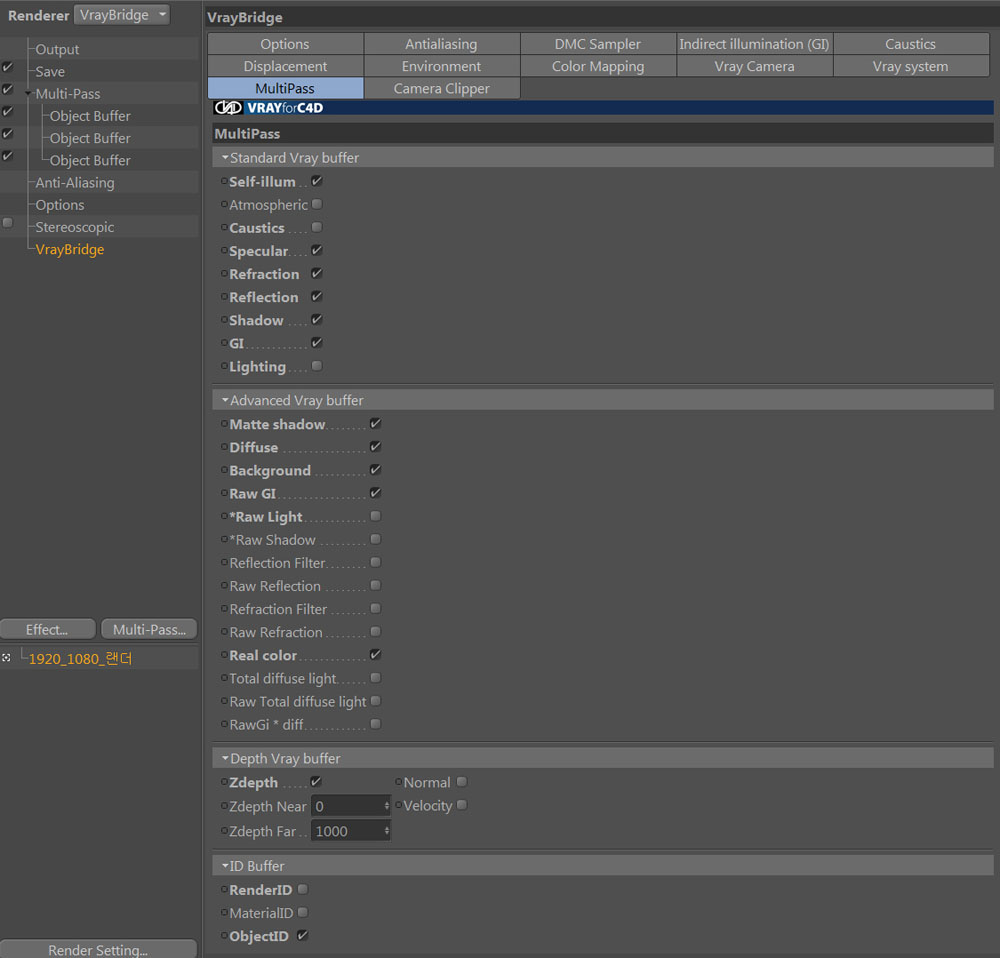This screenshot has width=1000, height=958.
Task: Uncheck the ObjectID buffer
Action: tap(303, 935)
